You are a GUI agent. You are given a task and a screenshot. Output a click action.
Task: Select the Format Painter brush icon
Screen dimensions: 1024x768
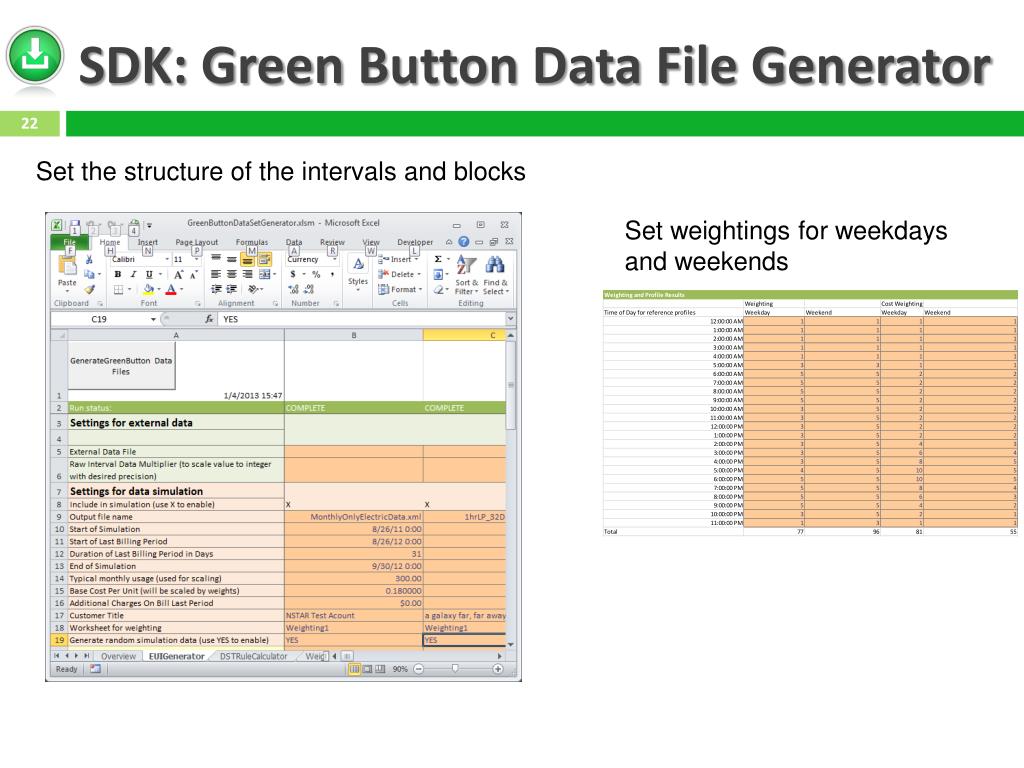click(89, 289)
